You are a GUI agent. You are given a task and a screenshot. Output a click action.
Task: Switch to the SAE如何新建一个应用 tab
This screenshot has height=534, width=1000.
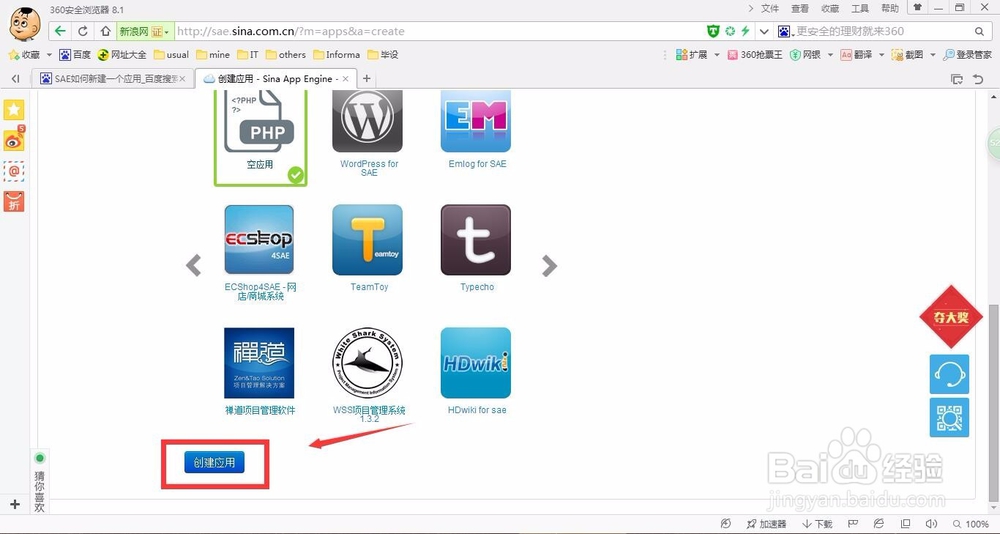pyautogui.click(x=113, y=78)
